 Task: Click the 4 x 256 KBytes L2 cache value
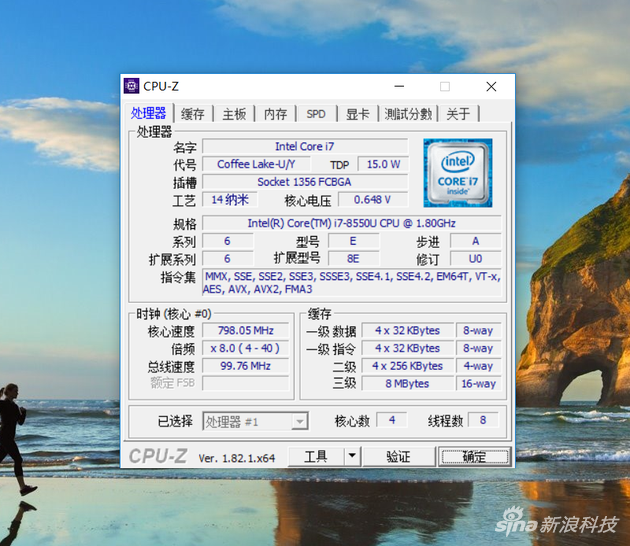click(x=407, y=366)
